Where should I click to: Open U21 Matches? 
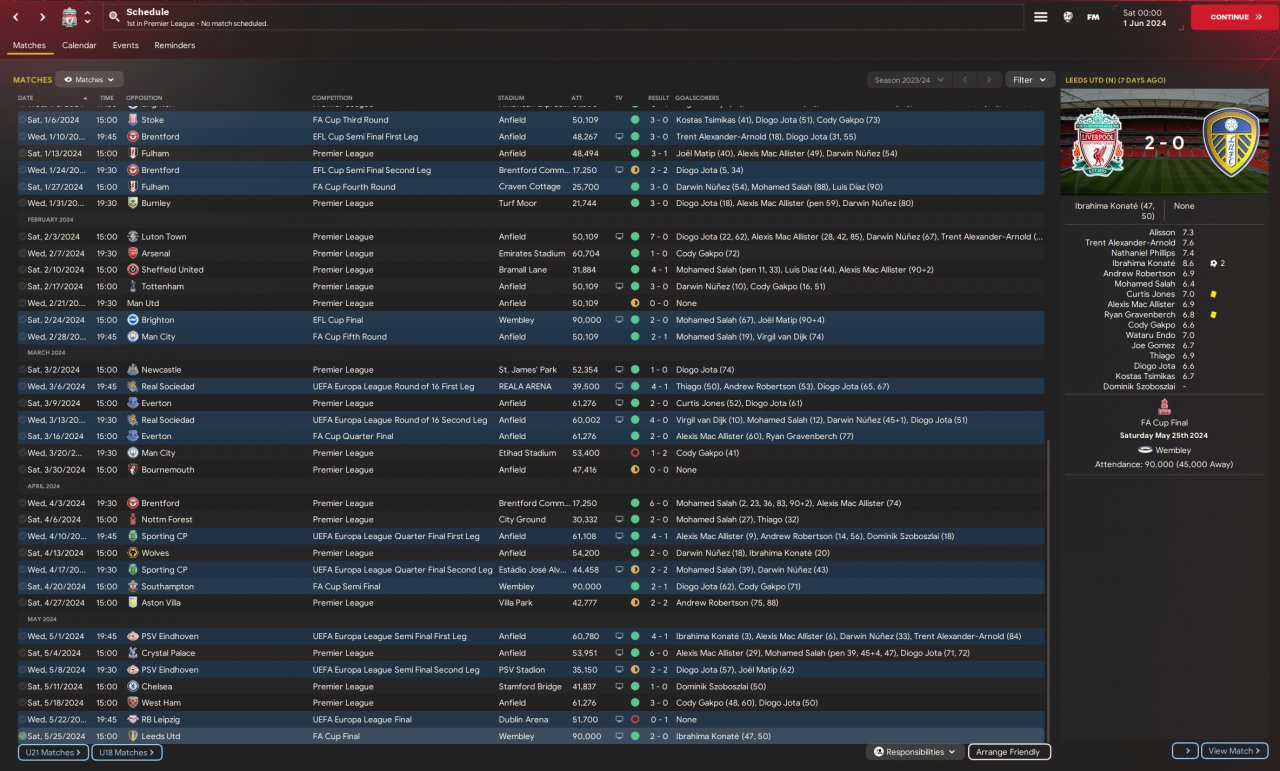point(52,752)
